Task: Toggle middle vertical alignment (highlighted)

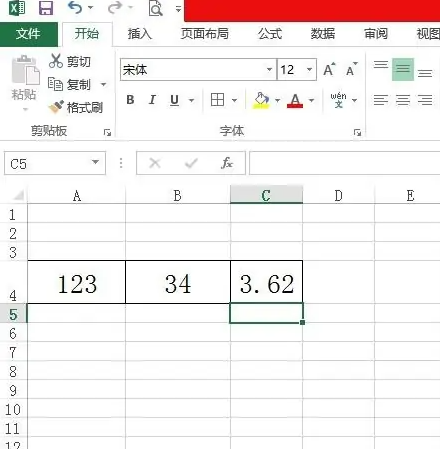Action: pyautogui.click(x=403, y=69)
